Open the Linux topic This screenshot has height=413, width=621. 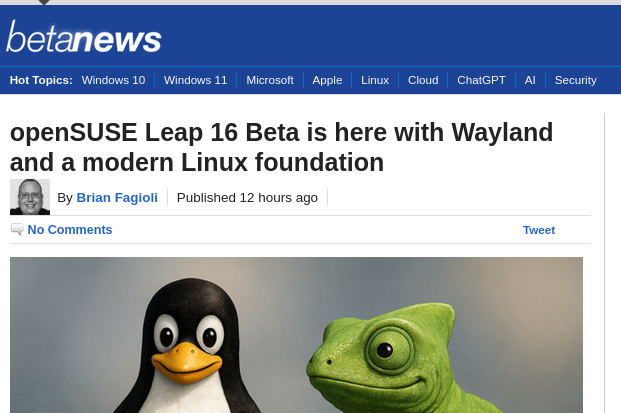pos(375,80)
